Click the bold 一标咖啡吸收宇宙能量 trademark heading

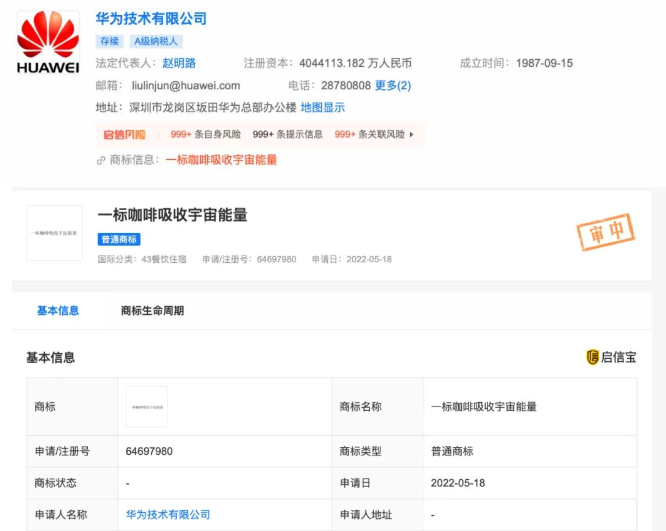pos(172,215)
